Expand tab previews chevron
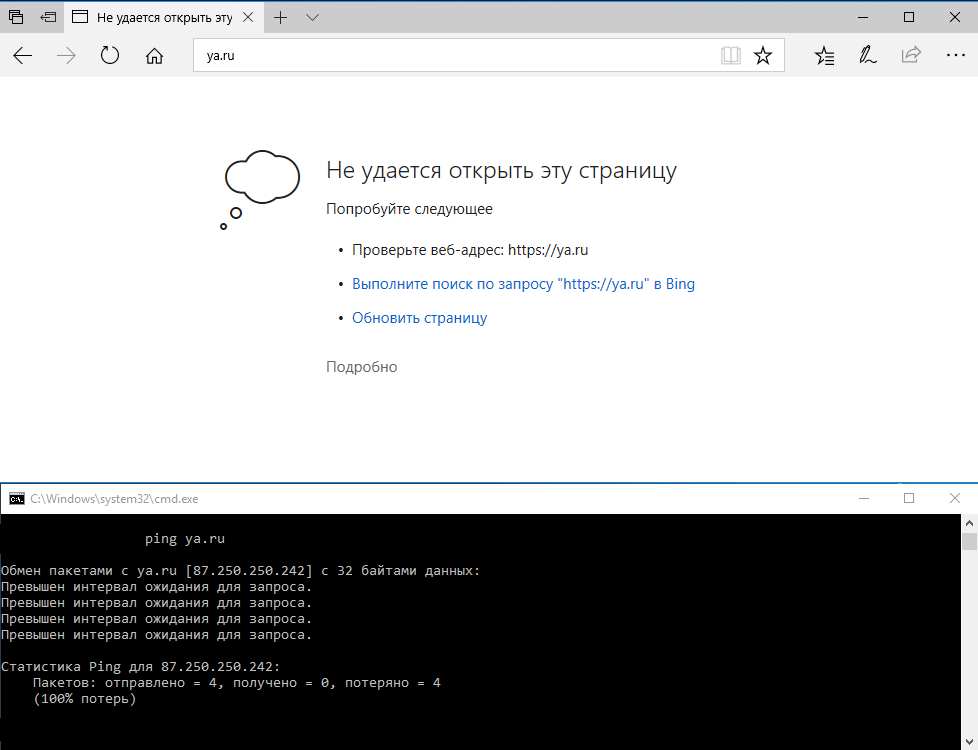 [312, 17]
